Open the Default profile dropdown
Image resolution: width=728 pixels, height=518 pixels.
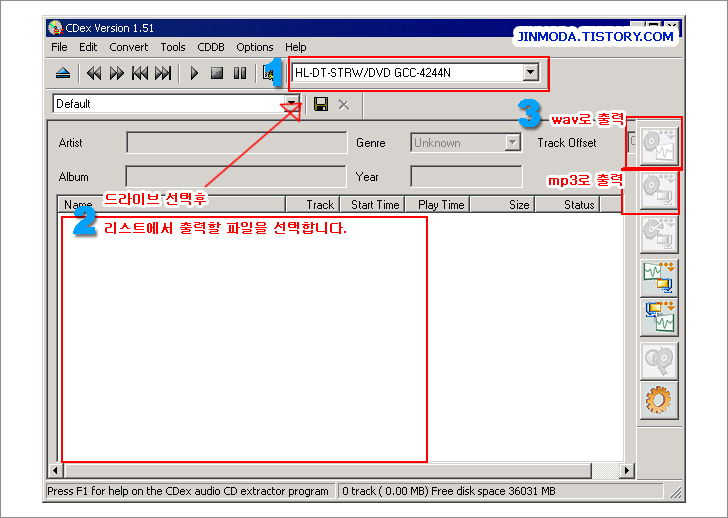pyautogui.click(x=291, y=104)
